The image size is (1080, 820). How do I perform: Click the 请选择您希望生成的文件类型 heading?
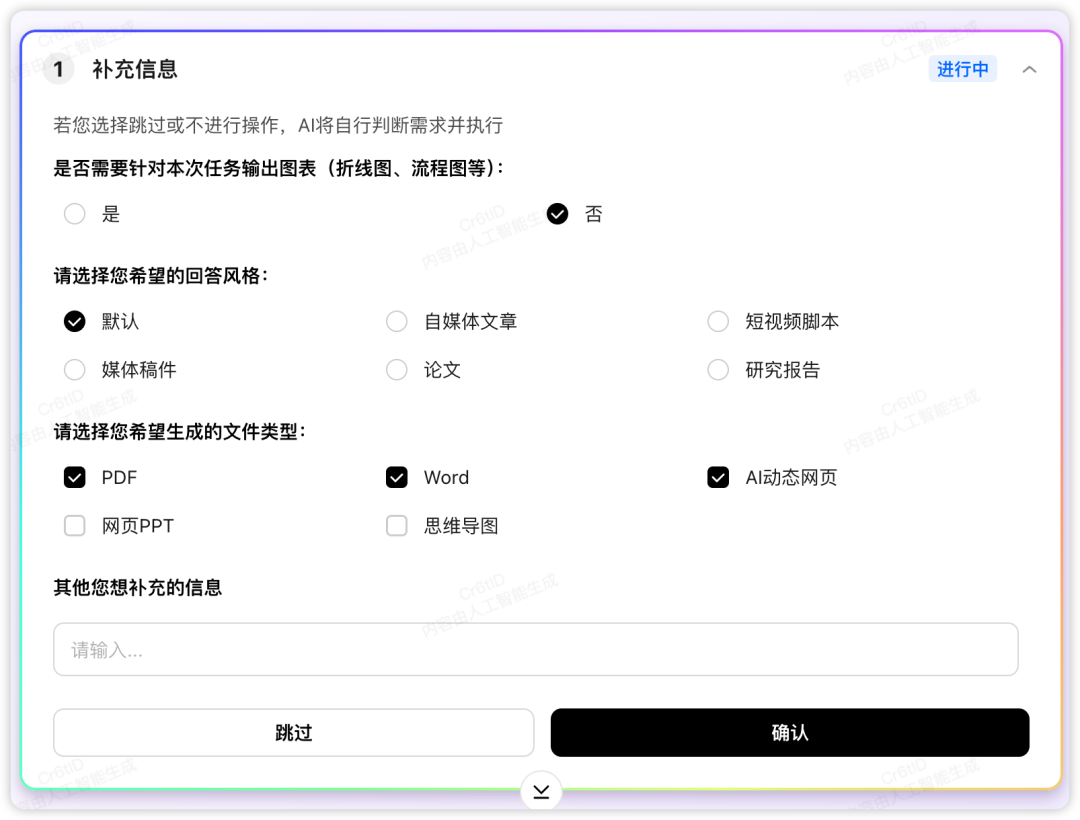(x=180, y=432)
